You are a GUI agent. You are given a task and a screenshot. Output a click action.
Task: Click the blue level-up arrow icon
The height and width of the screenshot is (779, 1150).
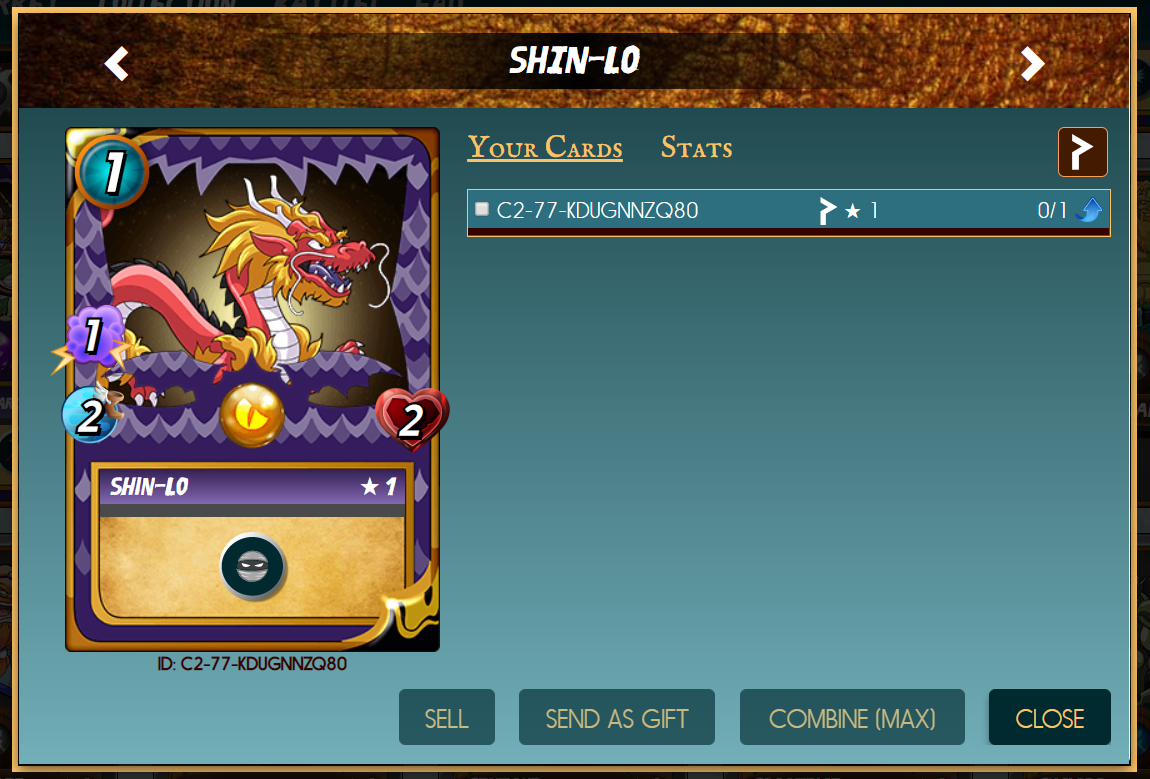coord(1089,211)
